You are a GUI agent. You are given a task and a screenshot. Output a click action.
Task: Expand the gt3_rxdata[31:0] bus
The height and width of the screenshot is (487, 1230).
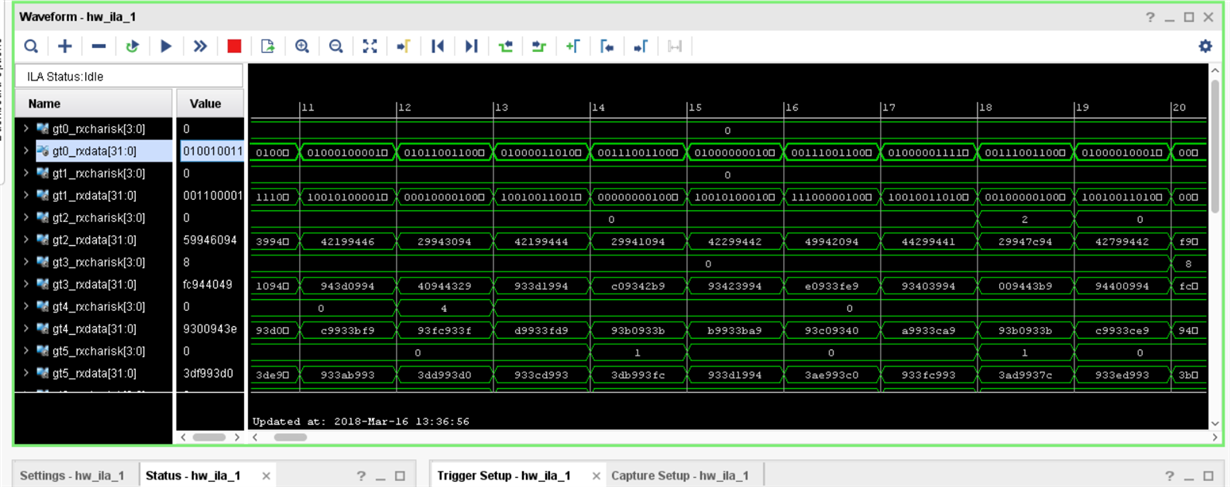(x=26, y=284)
